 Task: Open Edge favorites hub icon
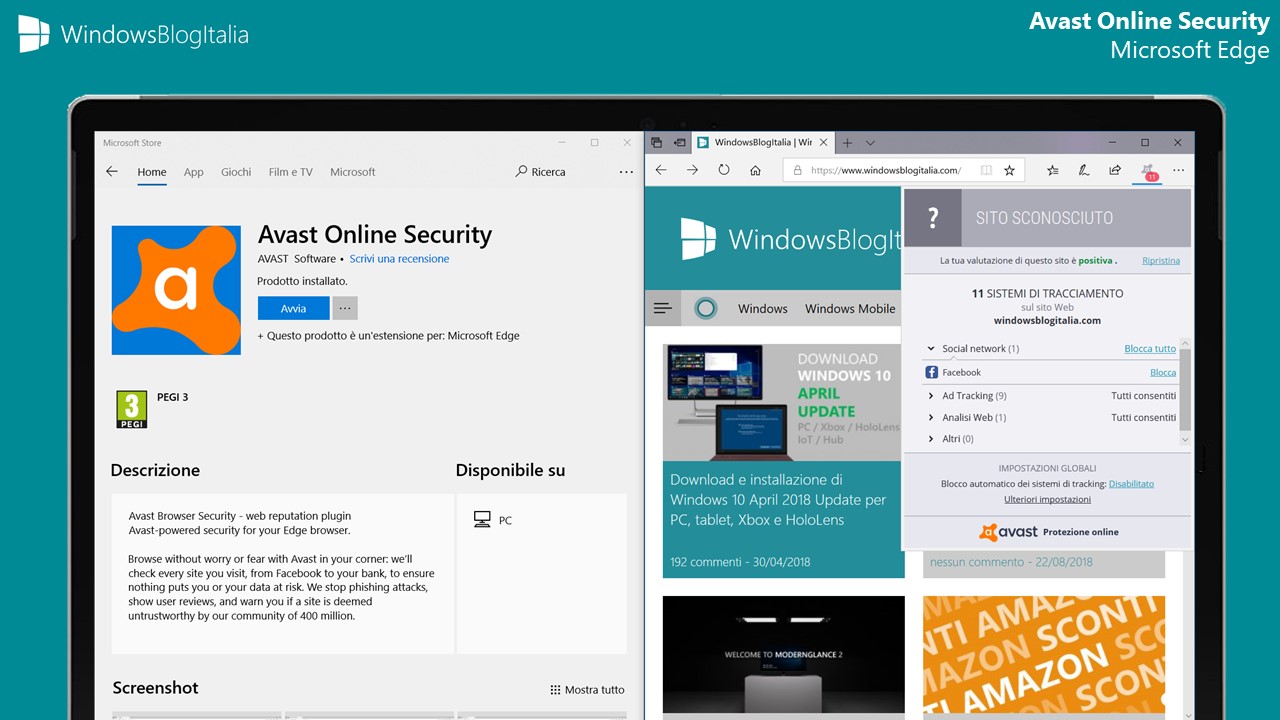(1053, 171)
